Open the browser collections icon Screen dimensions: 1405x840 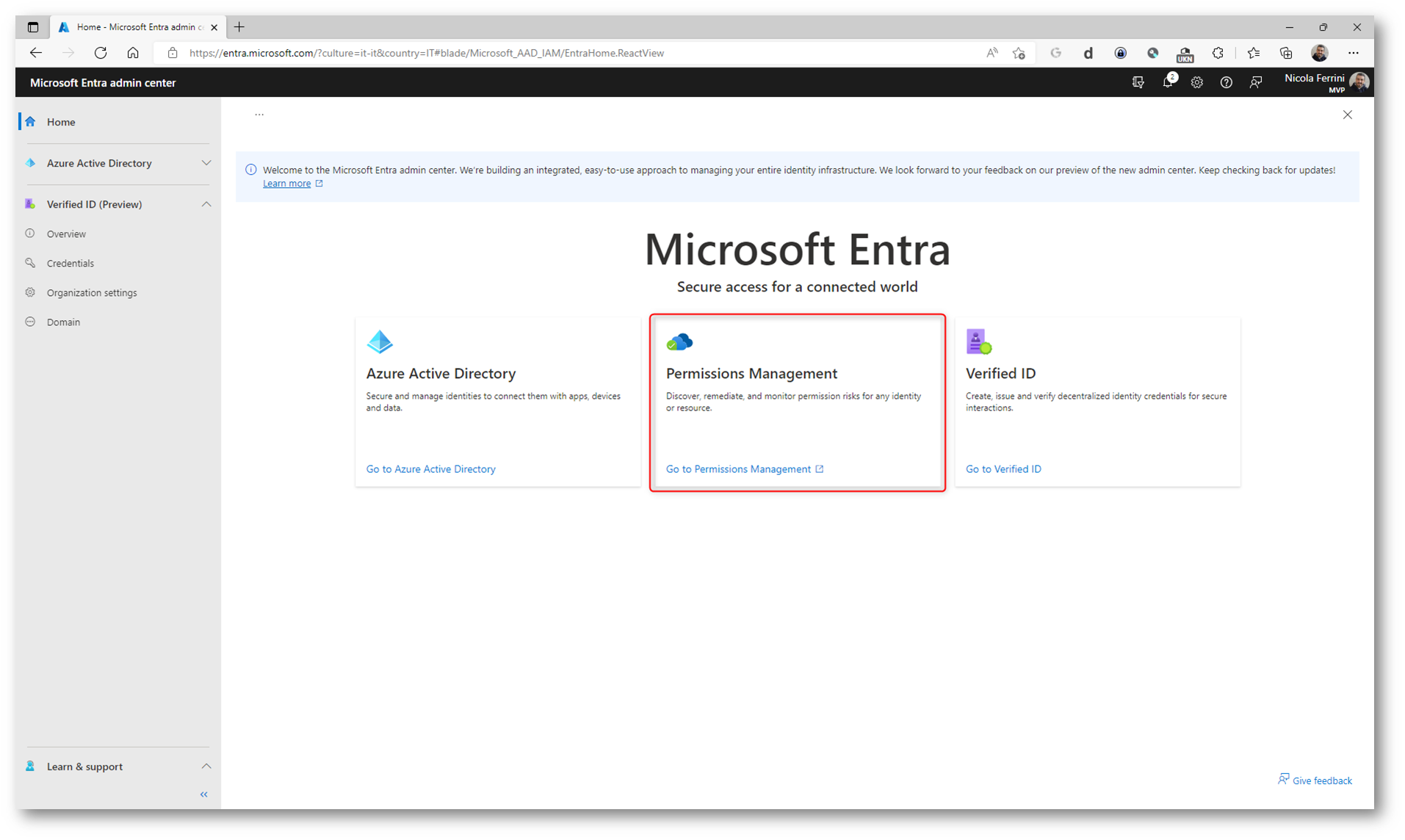[1285, 53]
